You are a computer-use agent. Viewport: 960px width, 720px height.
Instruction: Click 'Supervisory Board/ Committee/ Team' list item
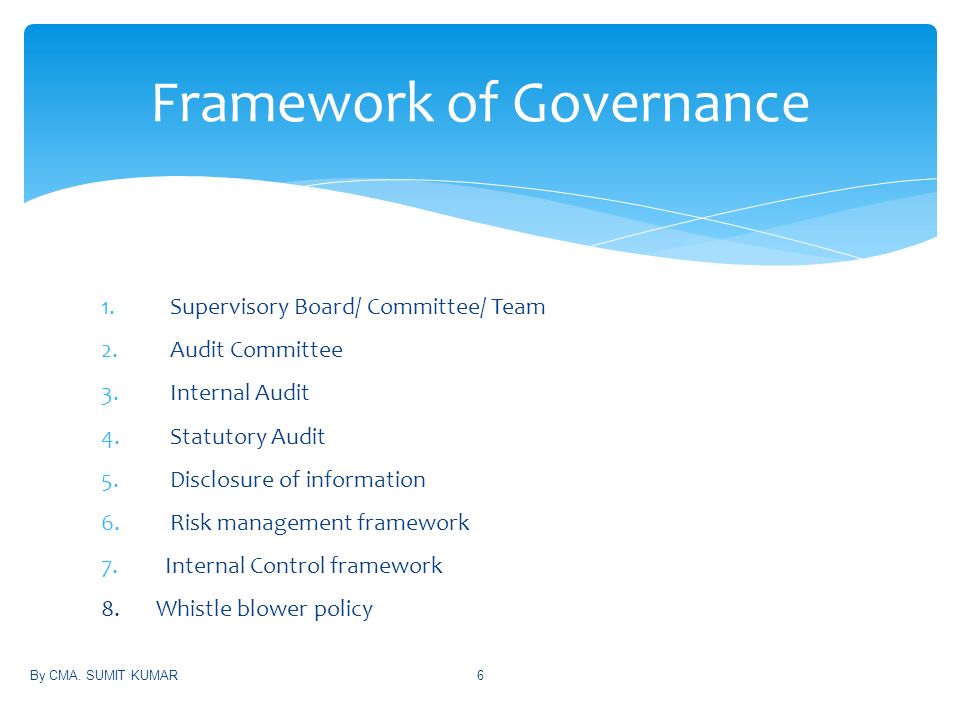[x=358, y=307]
